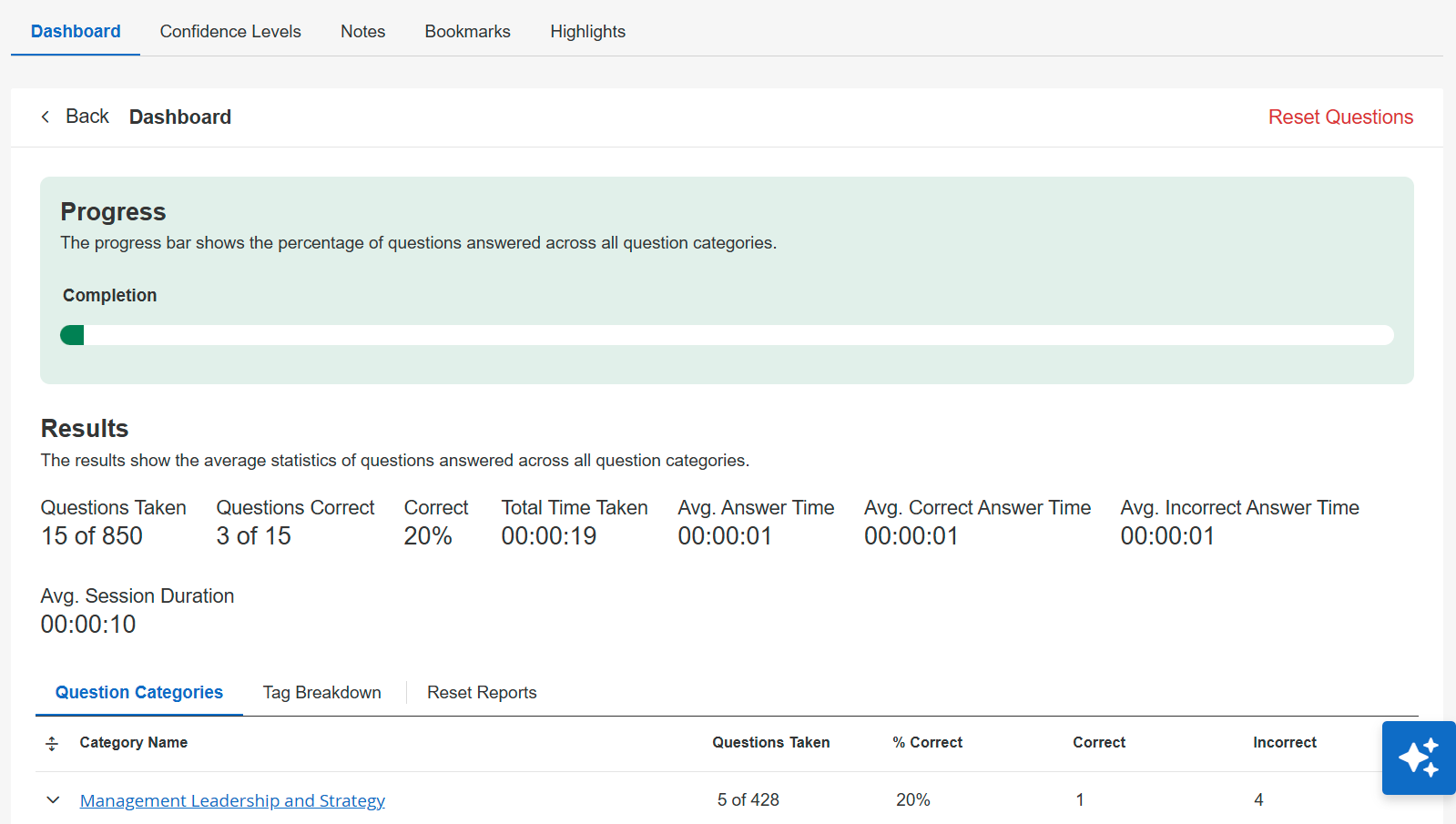Select the top Dashboard tab
The height and width of the screenshot is (824, 1456).
[x=76, y=32]
